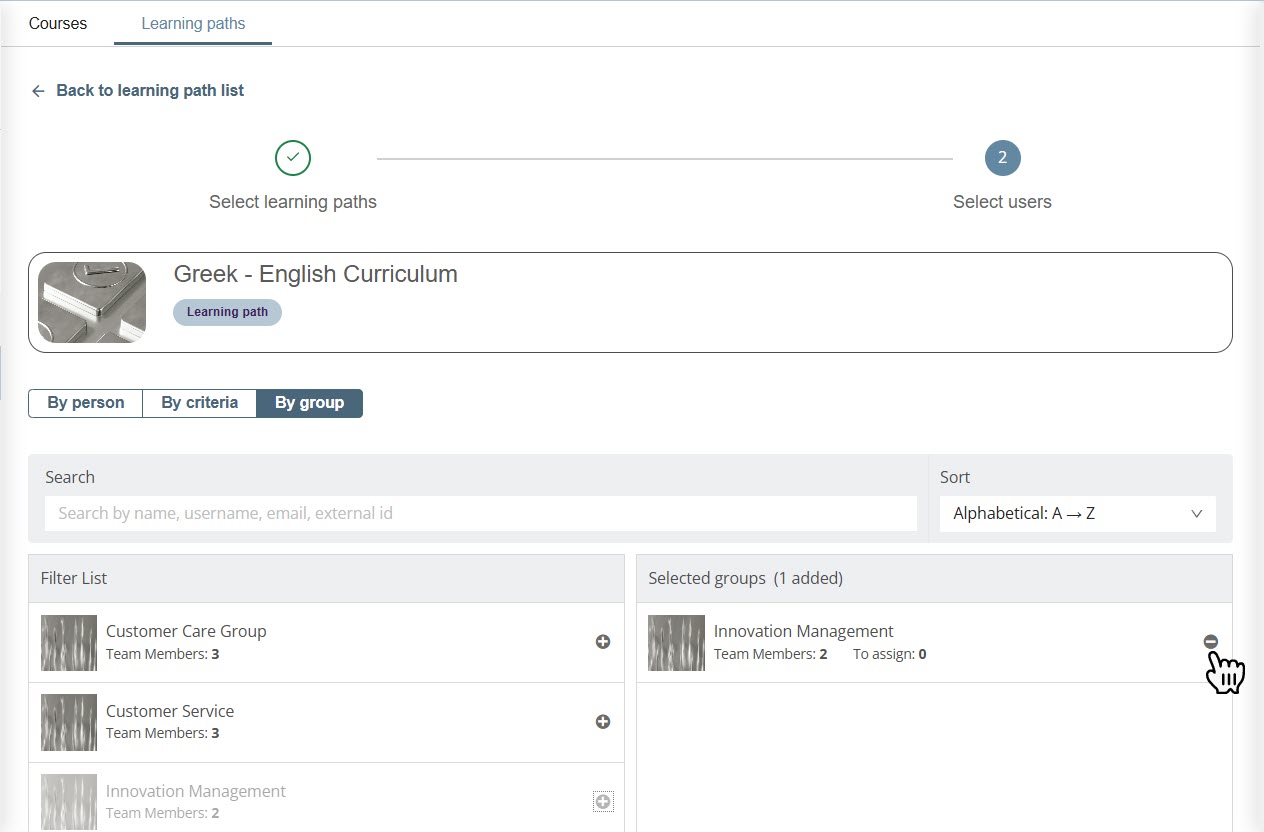The image size is (1264, 832).
Task: Go back to learning path list
Action: pyautogui.click(x=150, y=91)
